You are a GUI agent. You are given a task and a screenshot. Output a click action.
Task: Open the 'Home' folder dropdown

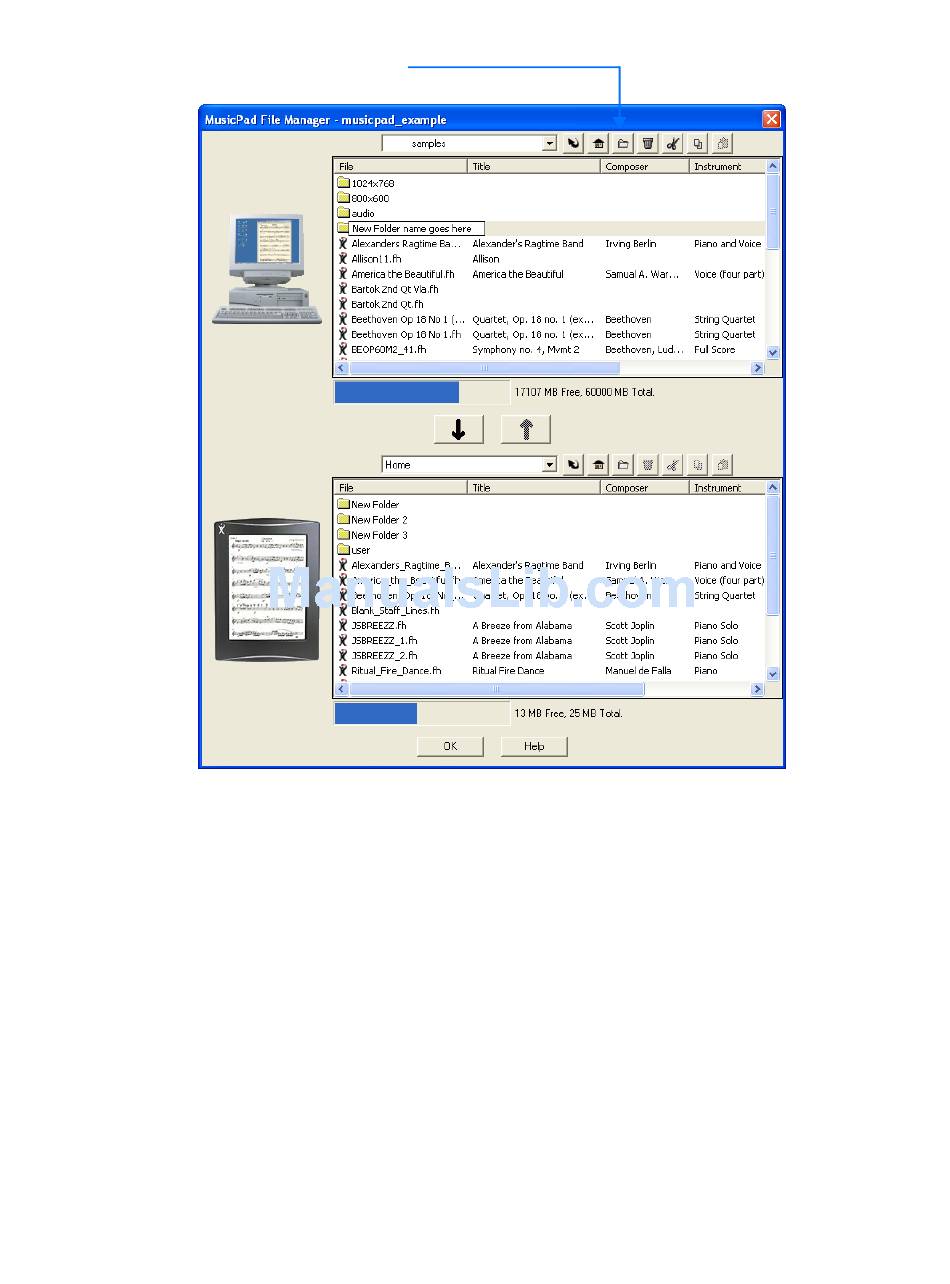click(549, 465)
